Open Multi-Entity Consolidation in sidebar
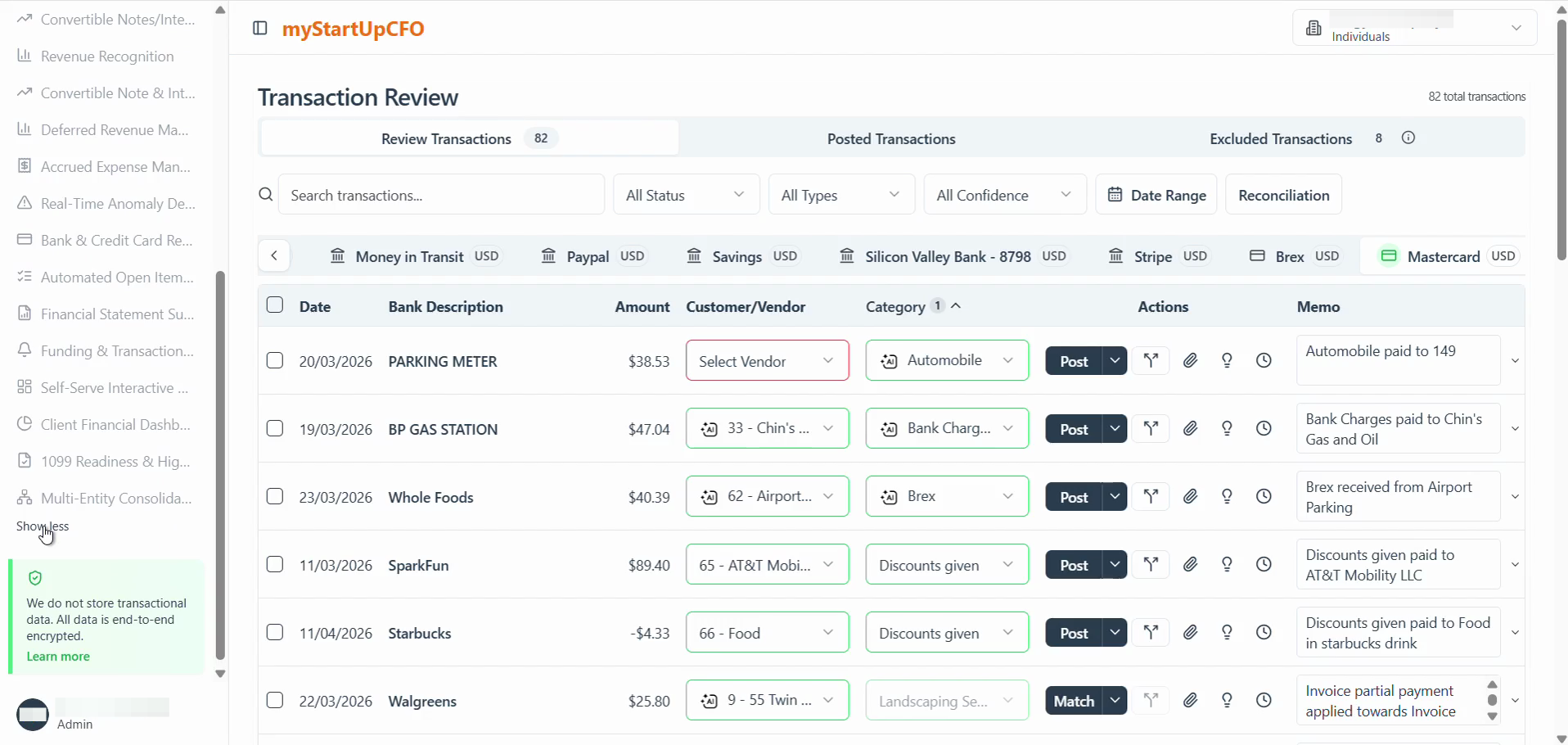Viewport: 1568px width, 745px height. 107,499
